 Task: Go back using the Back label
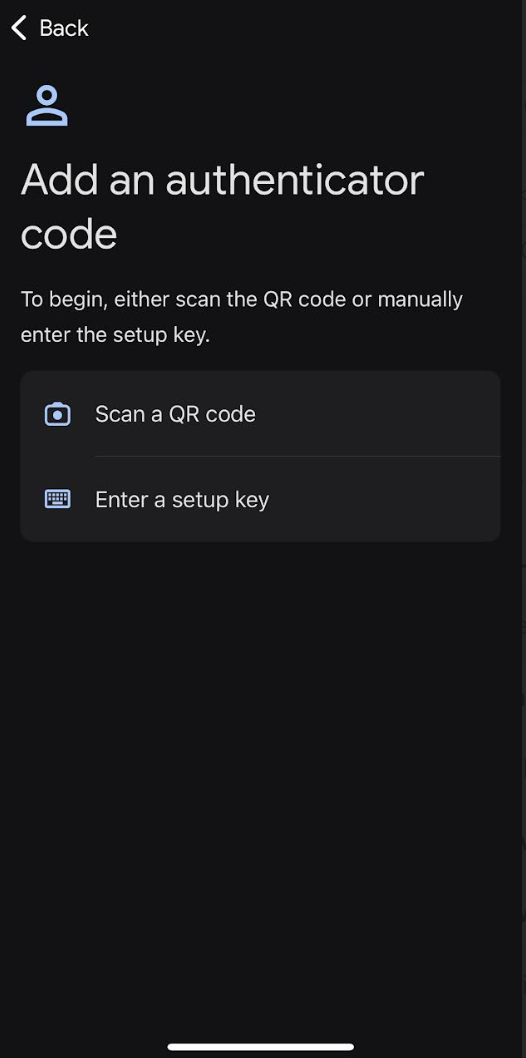point(64,28)
